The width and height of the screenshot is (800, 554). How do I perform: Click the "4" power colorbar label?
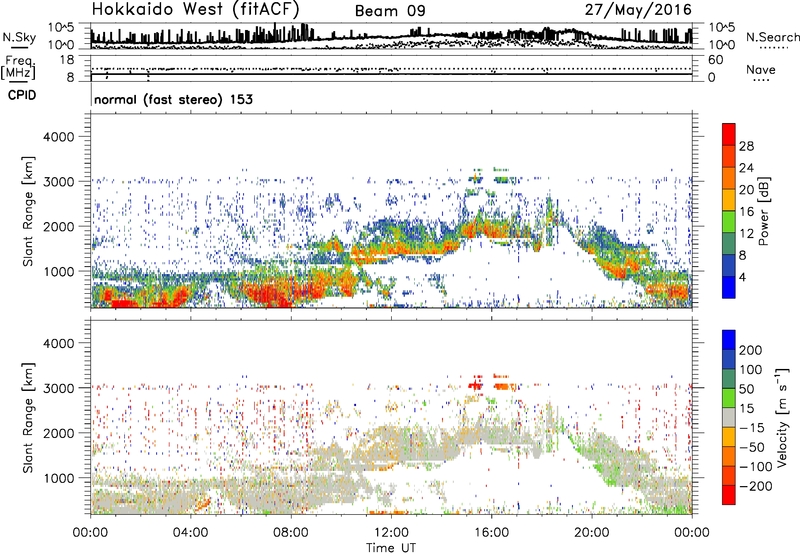(742, 277)
